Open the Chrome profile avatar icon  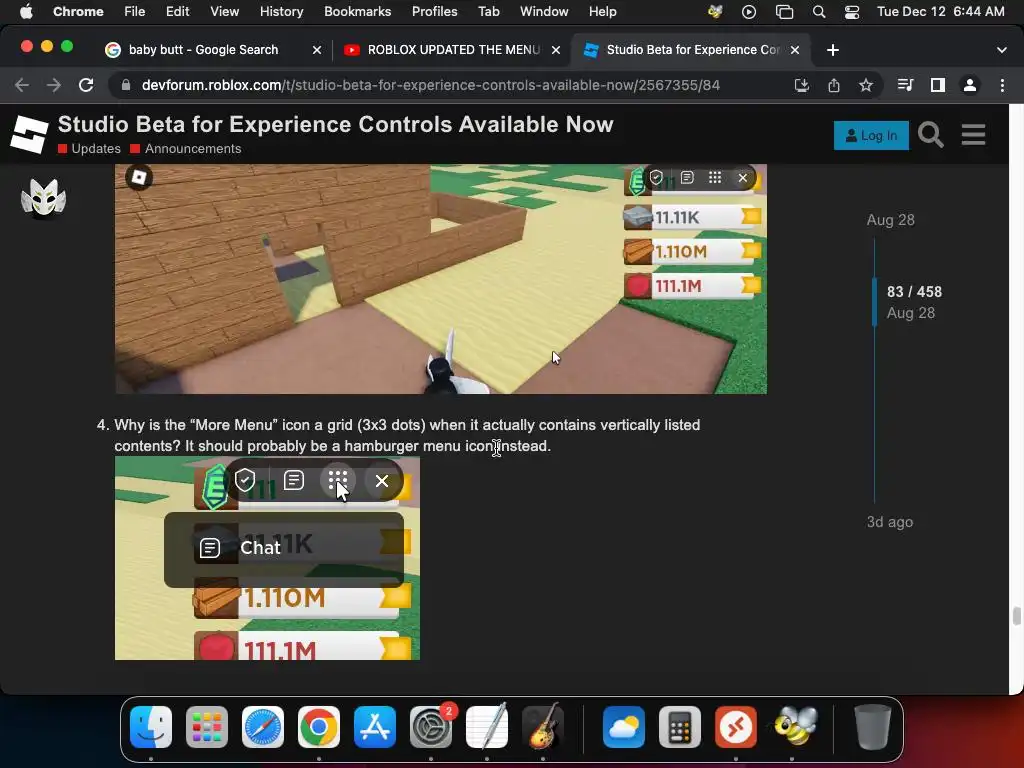[x=970, y=85]
